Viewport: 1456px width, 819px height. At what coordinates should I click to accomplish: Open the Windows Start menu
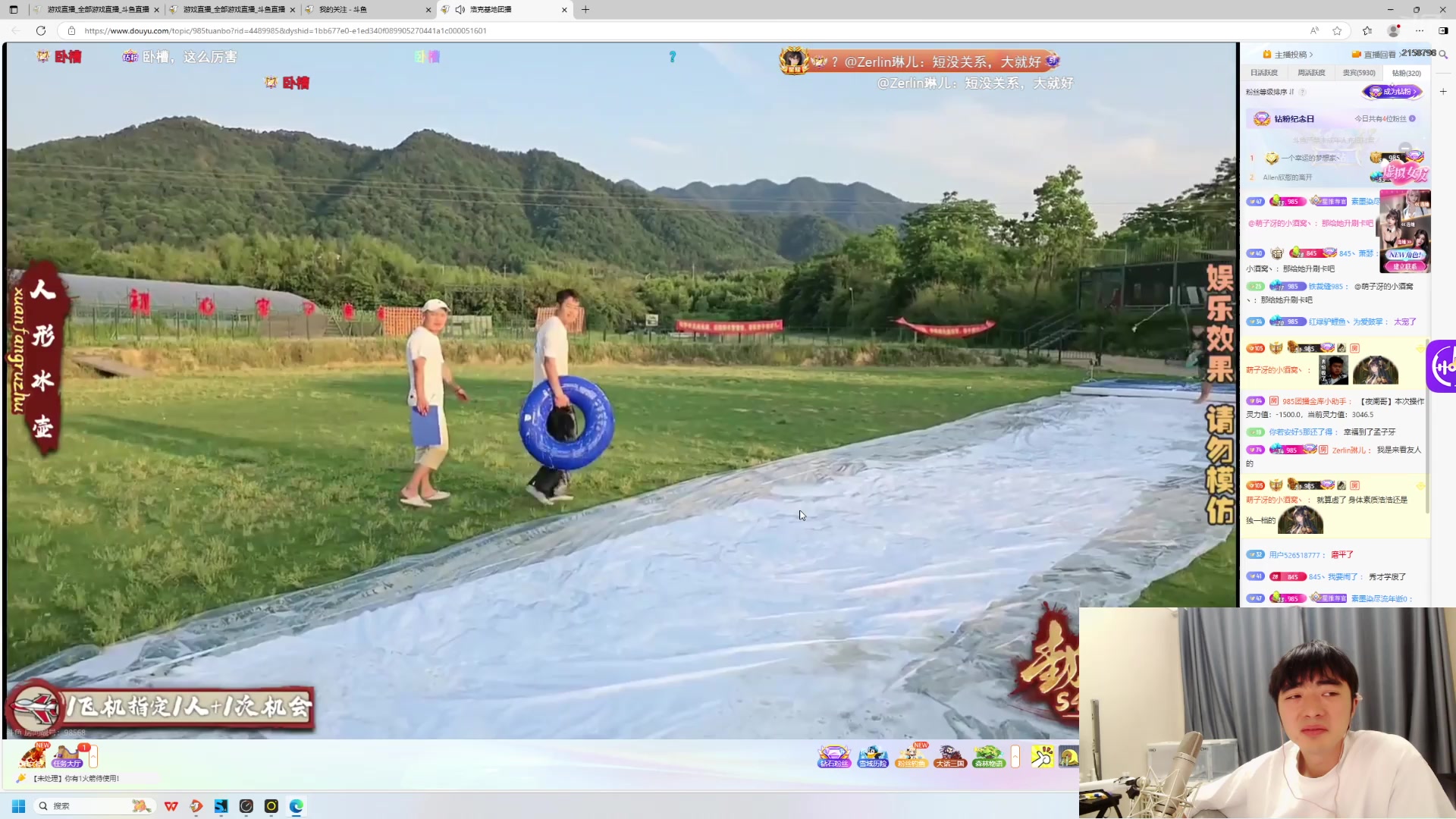click(x=18, y=806)
